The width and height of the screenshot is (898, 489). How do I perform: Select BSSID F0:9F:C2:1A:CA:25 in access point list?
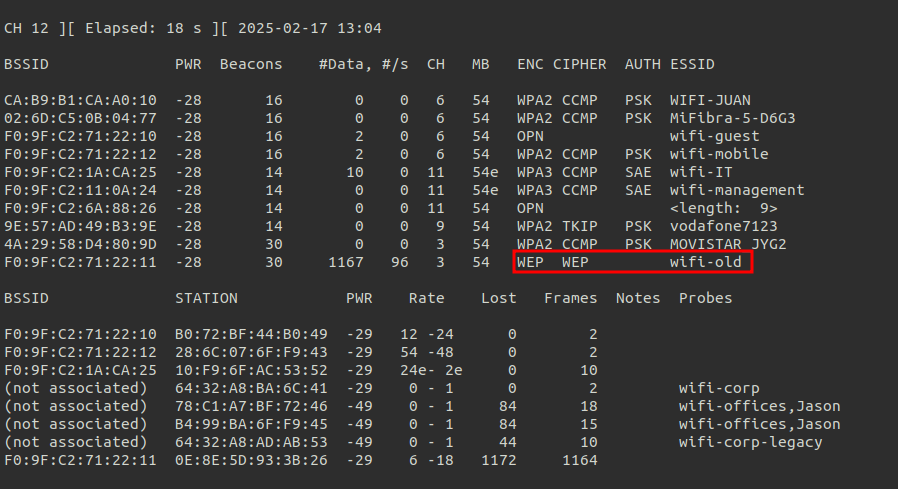pos(80,172)
